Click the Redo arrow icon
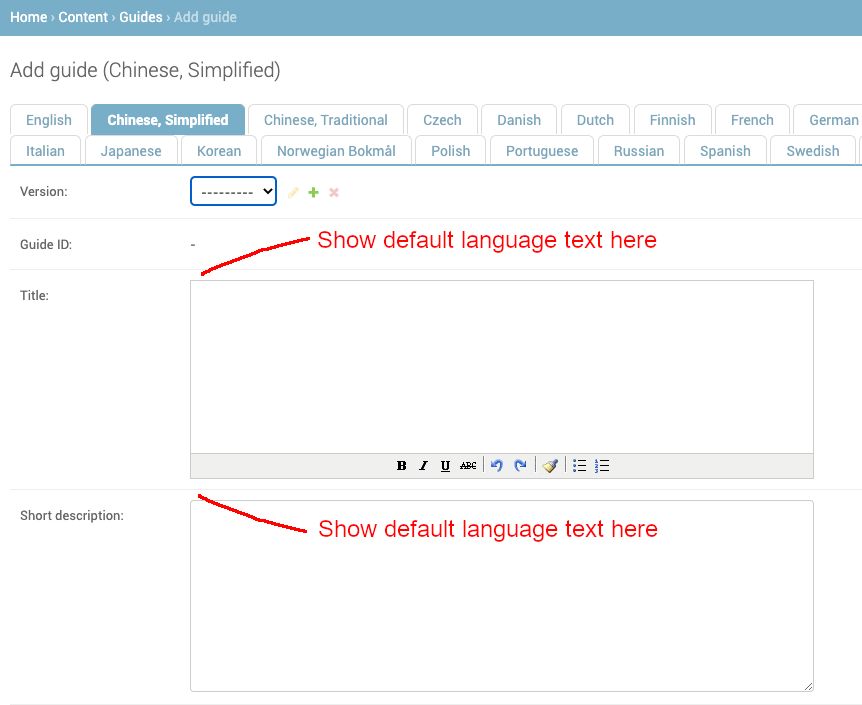This screenshot has width=862, height=705. pyautogui.click(x=520, y=466)
